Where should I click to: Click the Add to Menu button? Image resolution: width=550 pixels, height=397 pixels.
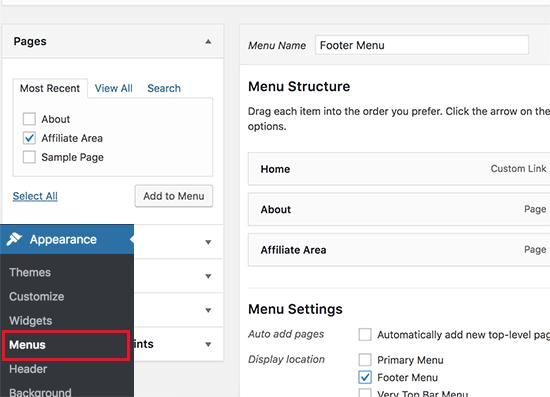pyautogui.click(x=174, y=196)
